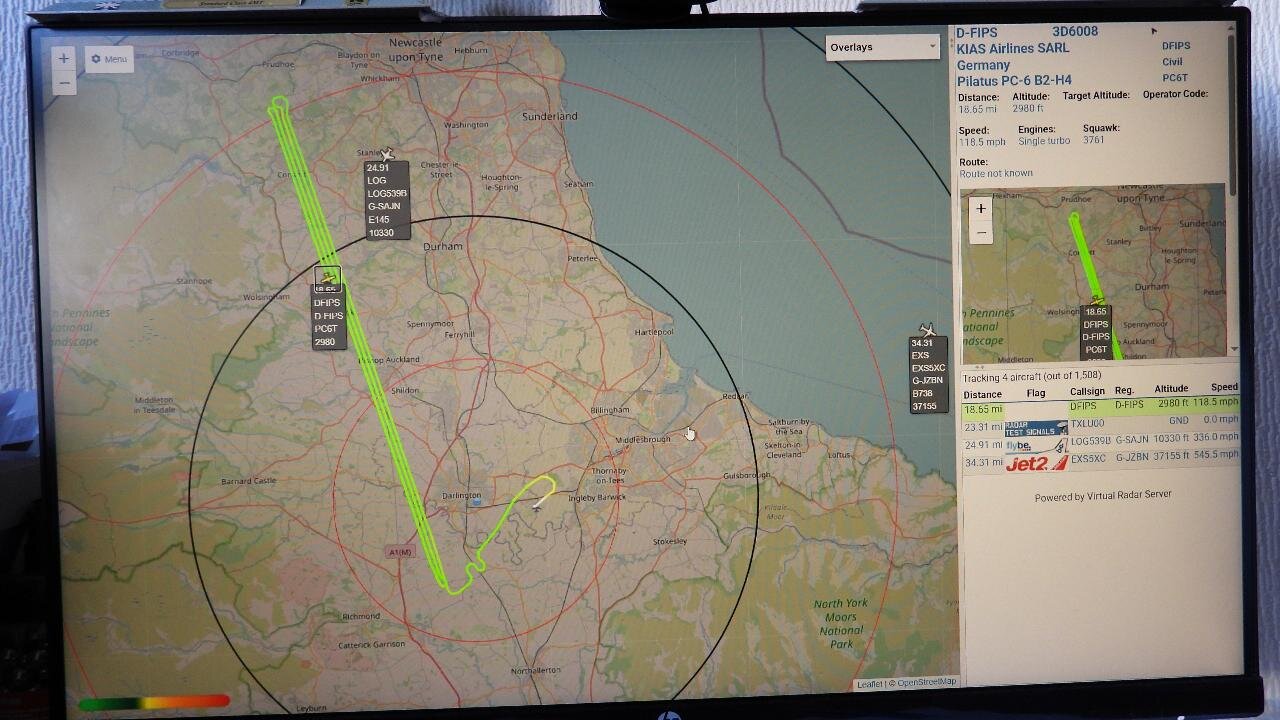This screenshot has width=1280, height=720.
Task: Click the D-FIPS registration heading in details
Action: 977,33
